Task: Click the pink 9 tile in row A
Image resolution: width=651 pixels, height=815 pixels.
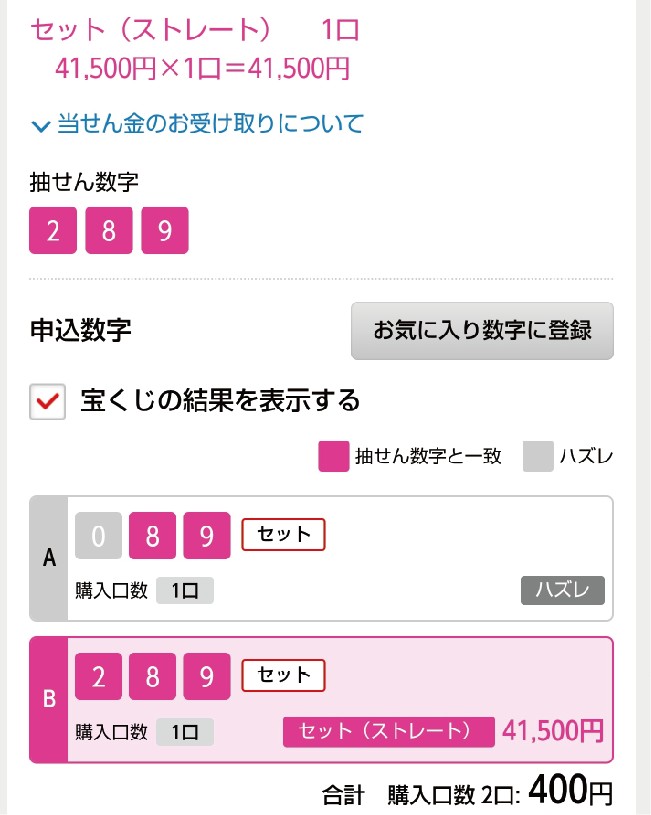Action: (x=207, y=536)
